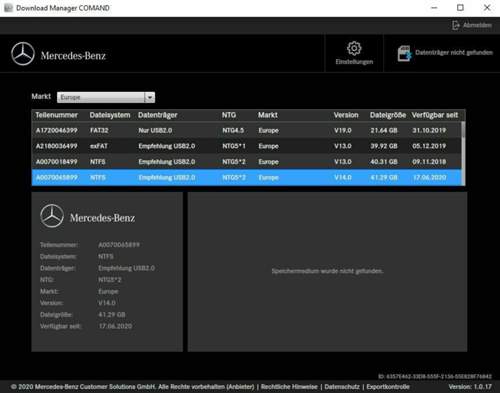Viewport: 500px width, 393px height.
Task: Click the exFAT file system cell
Action: [99, 146]
